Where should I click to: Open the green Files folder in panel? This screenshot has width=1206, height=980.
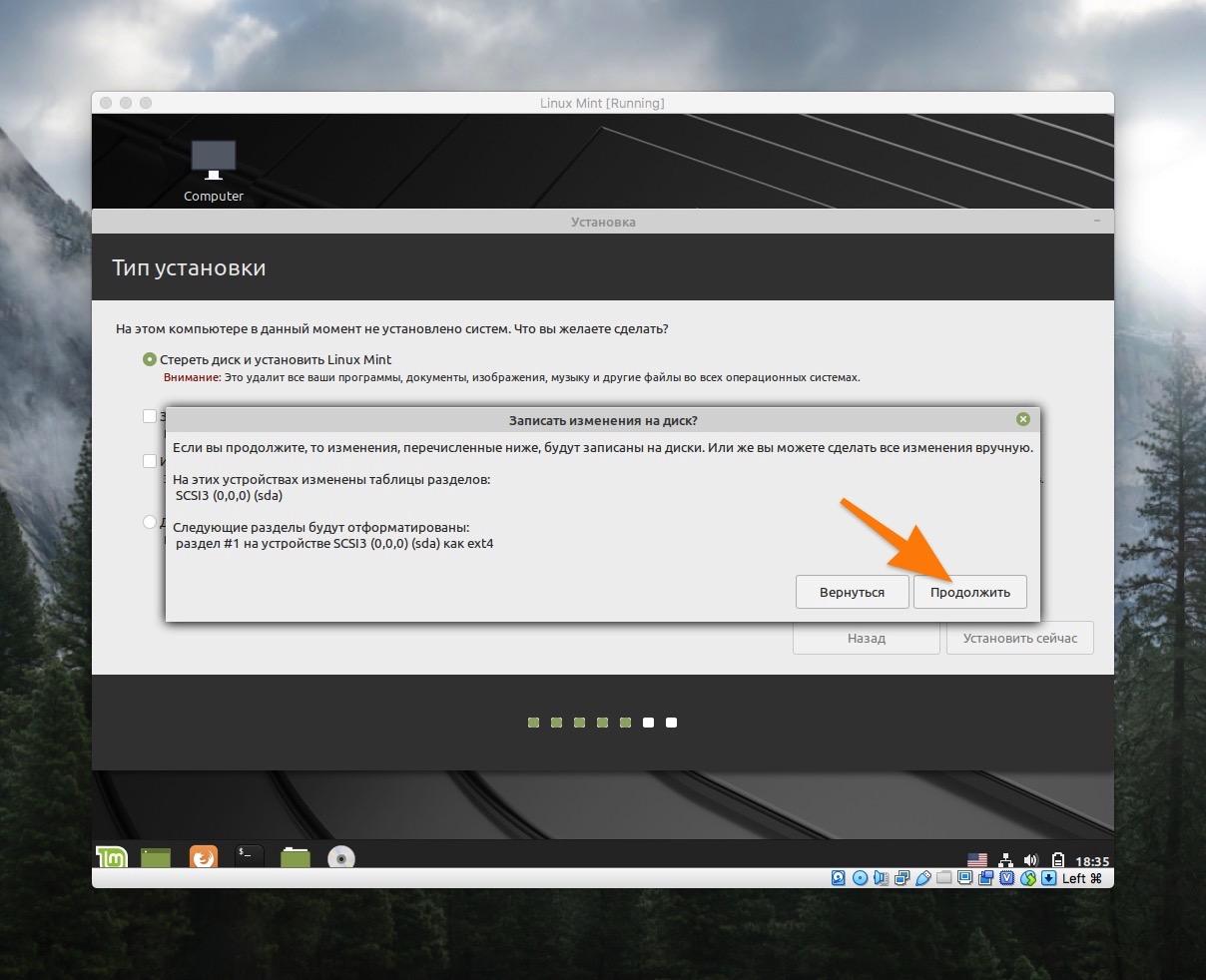295,857
